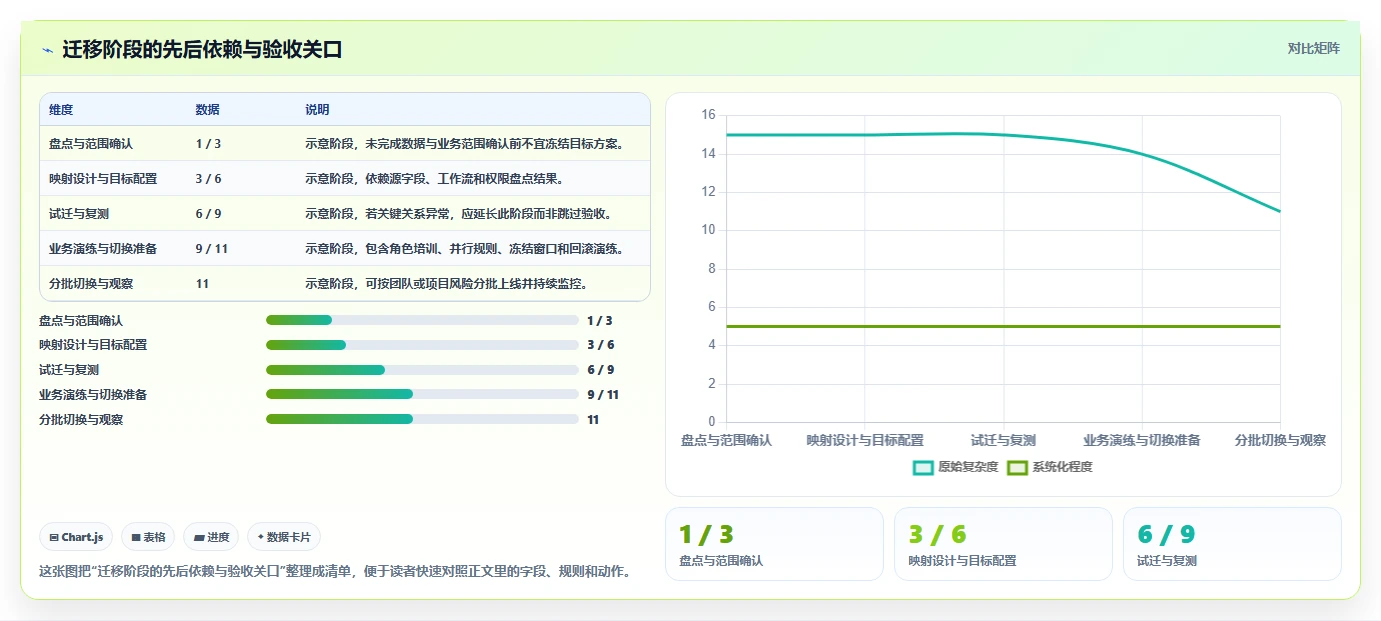Click progress label 试迁与复测 beside bar
This screenshot has height=621, width=1381.
coord(69,370)
